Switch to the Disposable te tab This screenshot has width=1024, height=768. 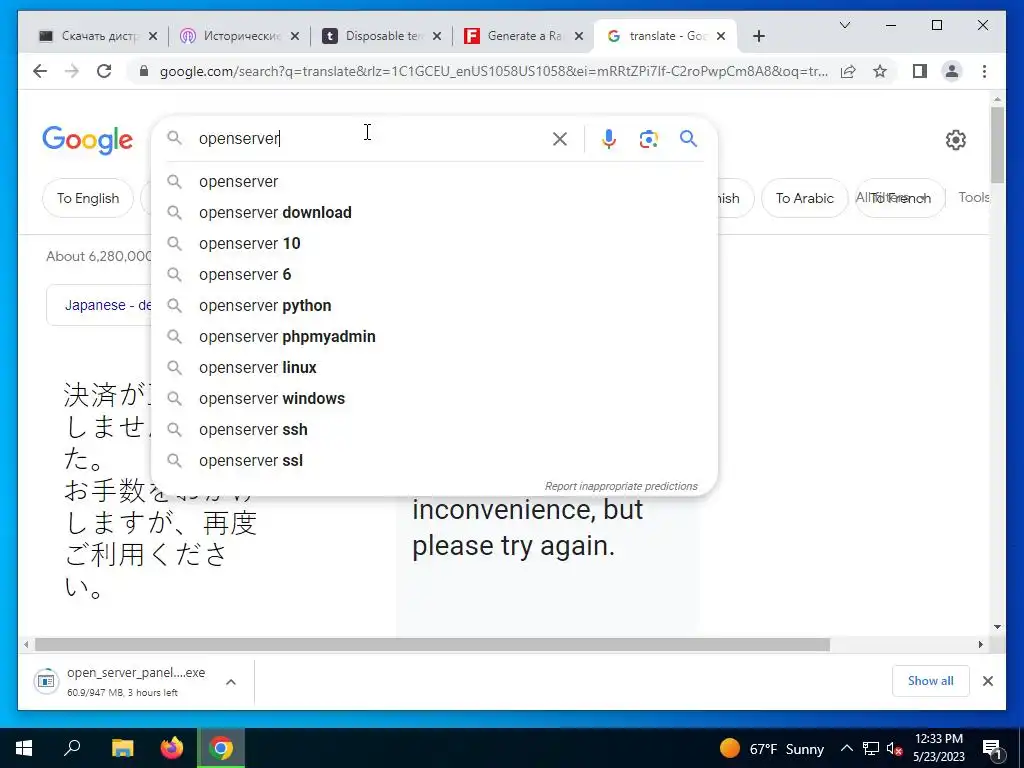[x=383, y=36]
